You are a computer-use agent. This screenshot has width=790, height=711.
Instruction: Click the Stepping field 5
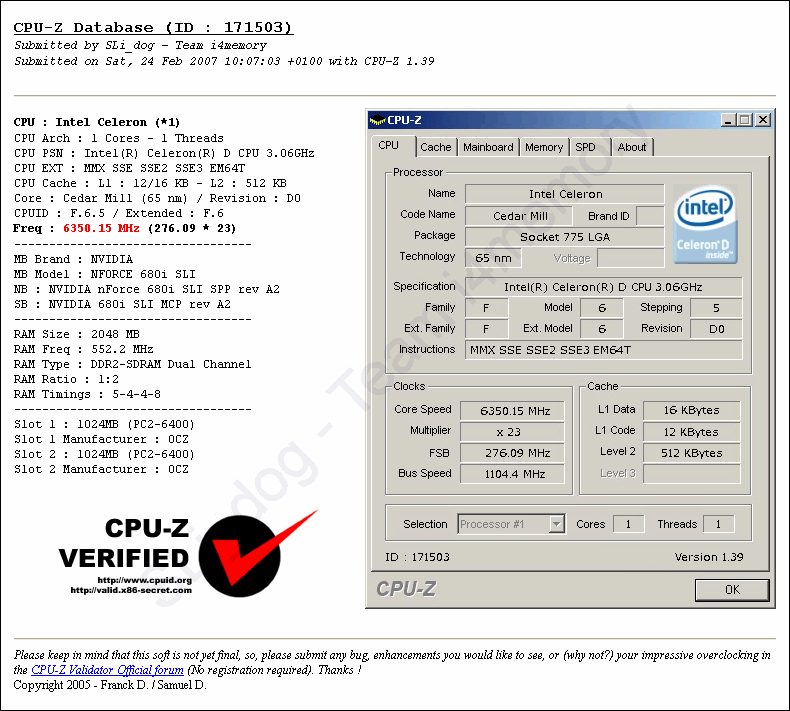(716, 308)
